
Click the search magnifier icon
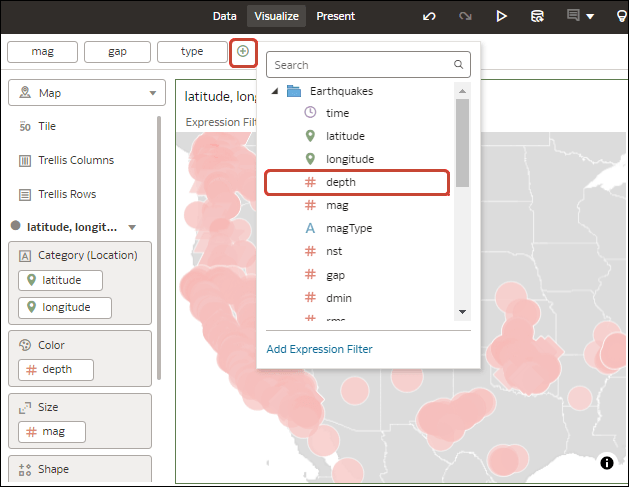459,64
